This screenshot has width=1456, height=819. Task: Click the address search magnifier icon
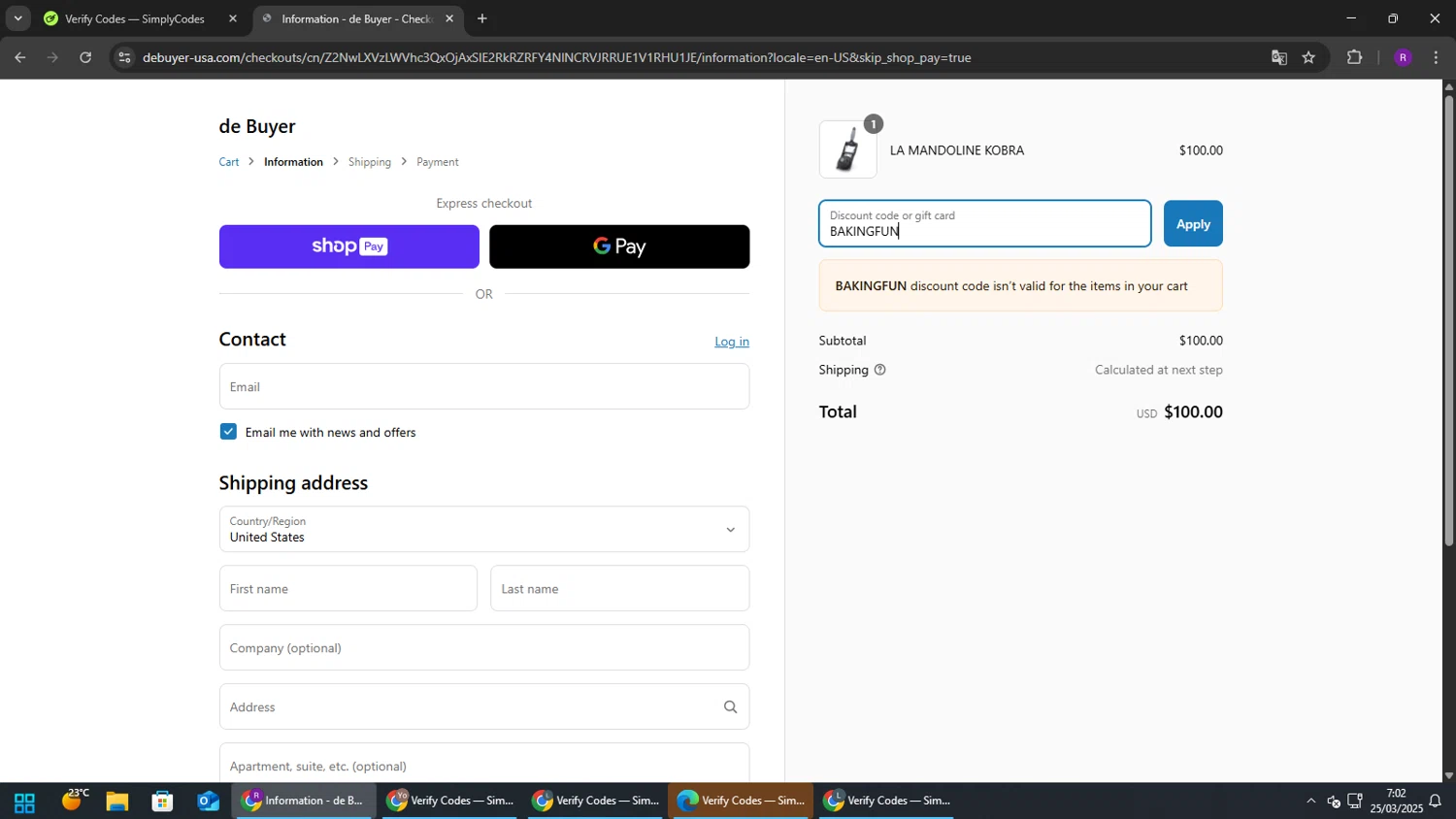(730, 707)
